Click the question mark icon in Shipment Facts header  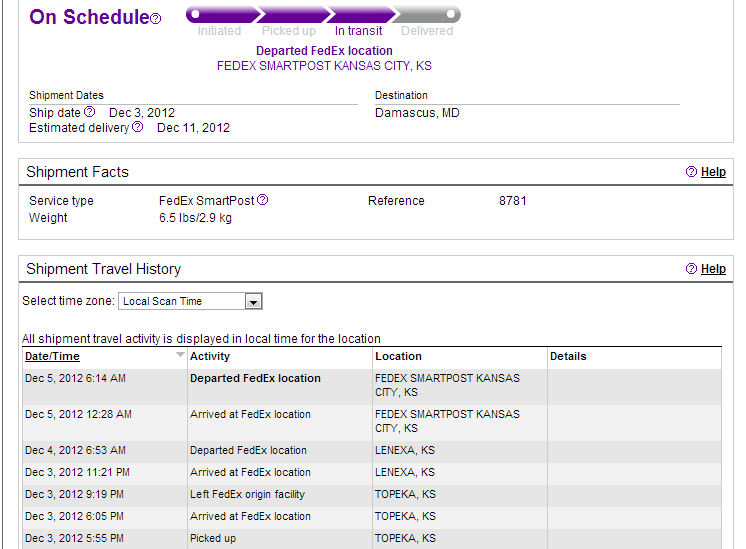(691, 172)
